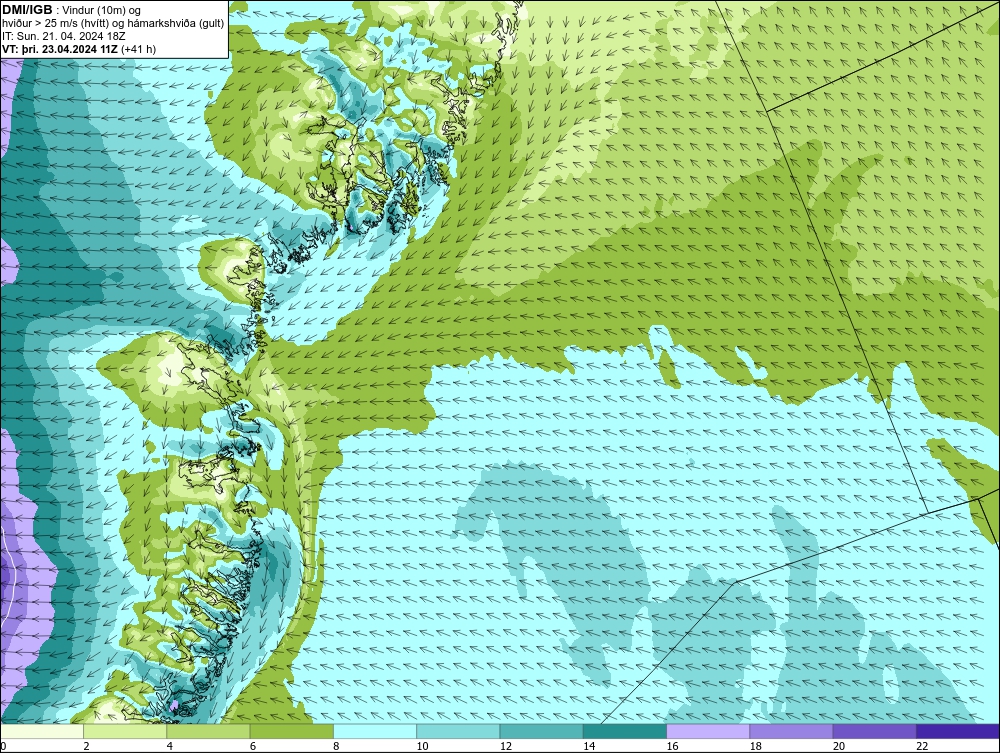
Task: Select the violet swatch between 20 and 22
Action: 874,731
